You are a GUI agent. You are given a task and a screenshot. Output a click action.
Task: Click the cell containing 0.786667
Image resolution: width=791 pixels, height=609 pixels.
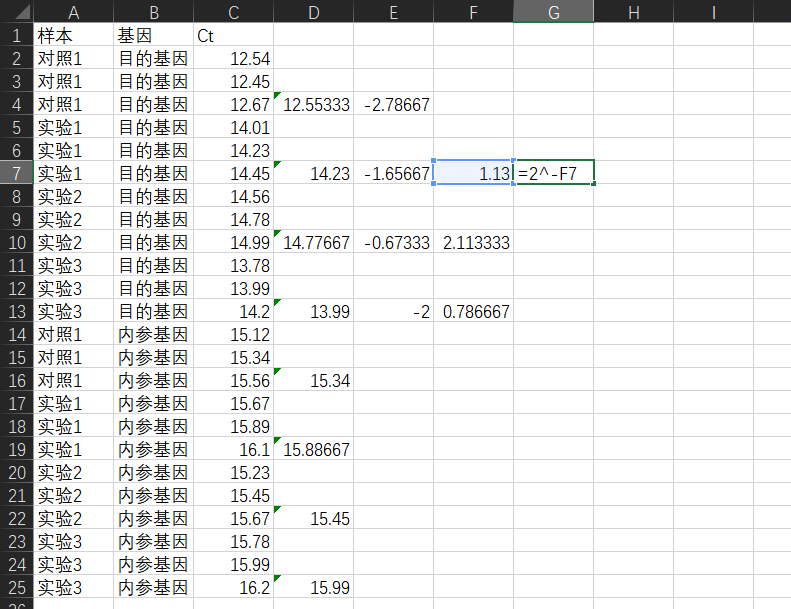(473, 311)
